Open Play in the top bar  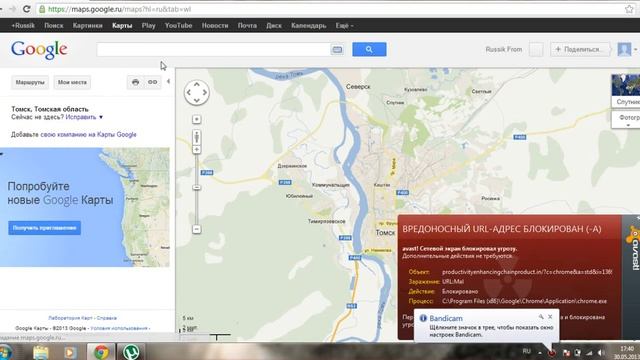coord(149,25)
